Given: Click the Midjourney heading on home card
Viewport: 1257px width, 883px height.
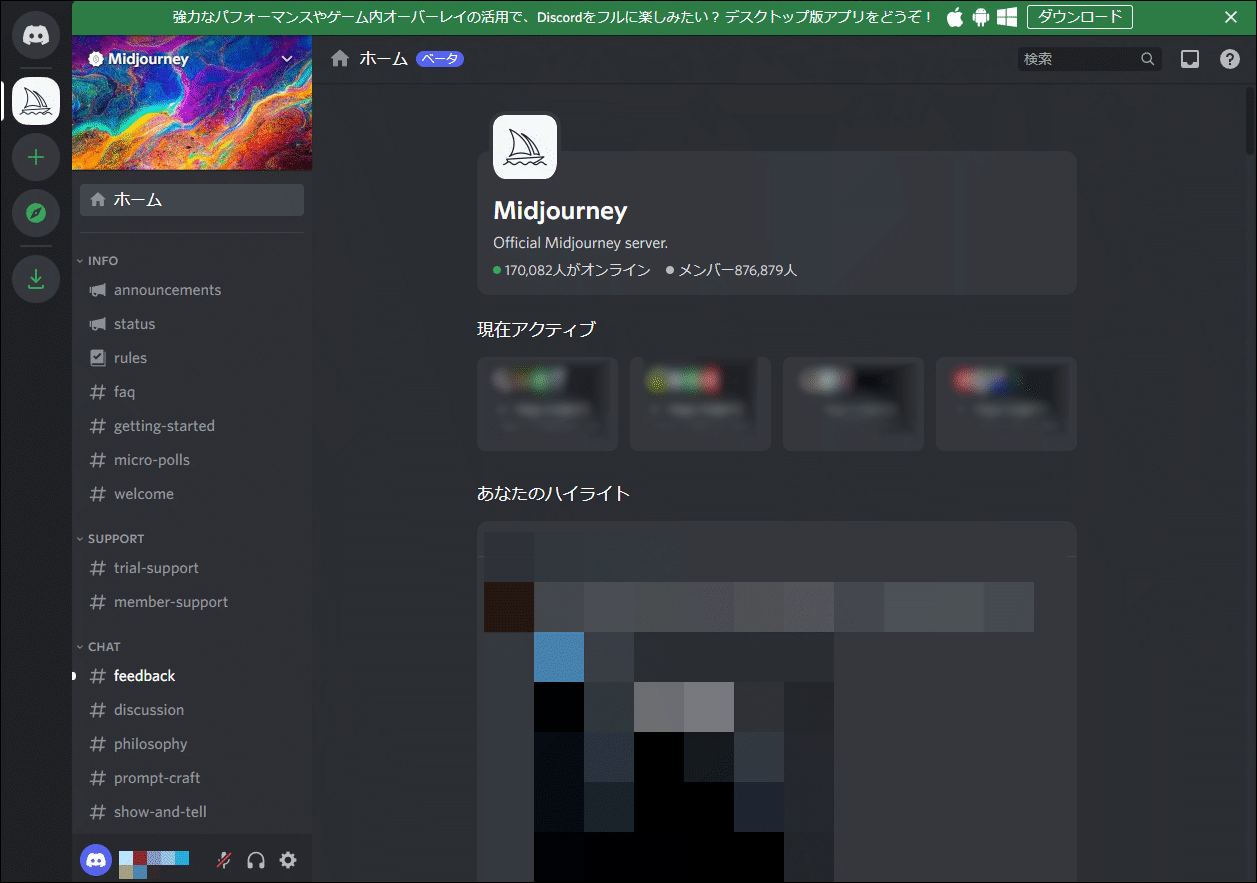Looking at the screenshot, I should click(x=560, y=211).
